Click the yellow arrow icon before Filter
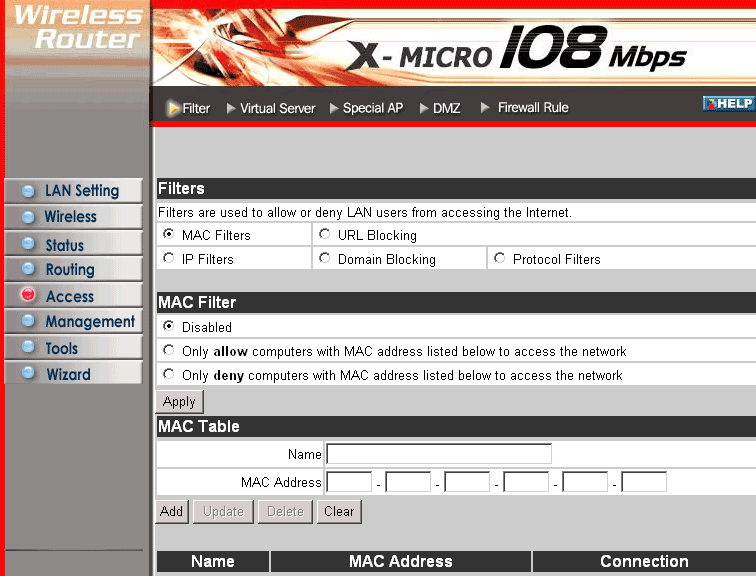 (x=172, y=108)
